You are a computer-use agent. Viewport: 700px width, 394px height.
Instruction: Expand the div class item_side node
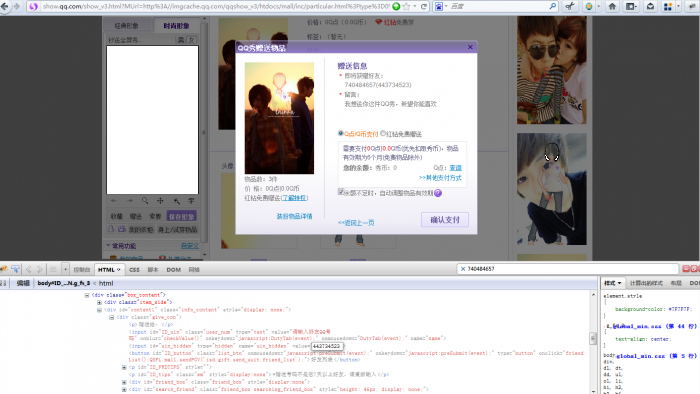click(x=99, y=302)
